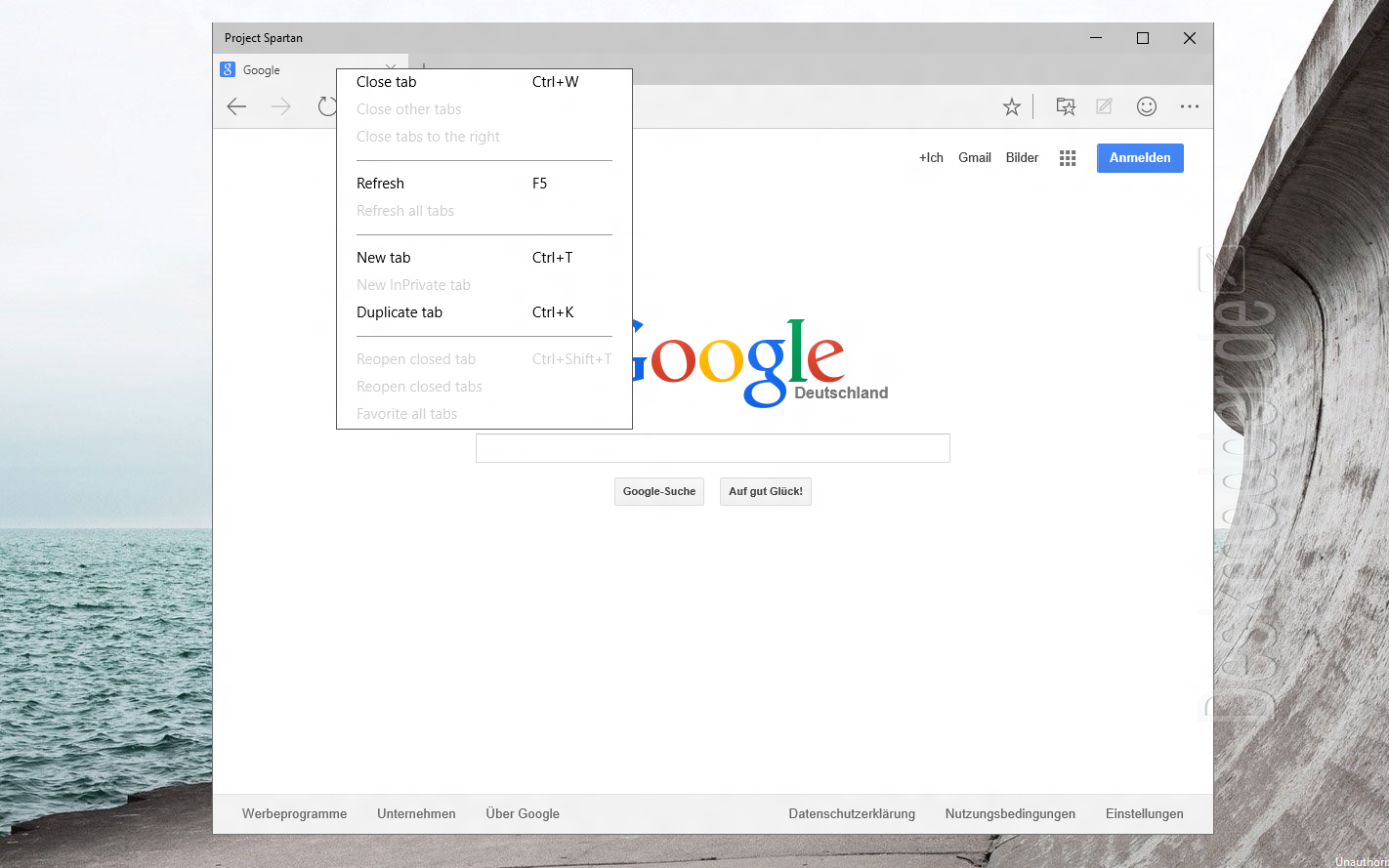
Task: Focus the Google search input field
Action: 713,448
